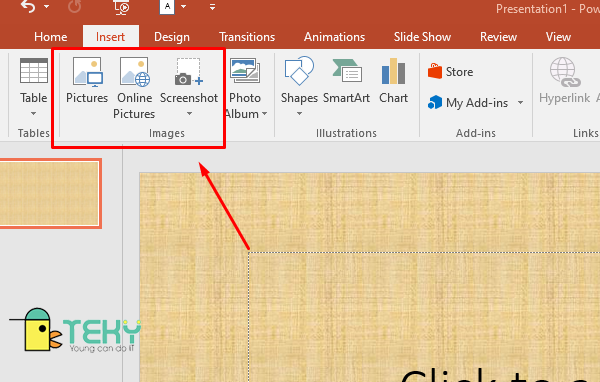Select the Insert tab
Screen dimensions: 600x382
[x=111, y=37]
